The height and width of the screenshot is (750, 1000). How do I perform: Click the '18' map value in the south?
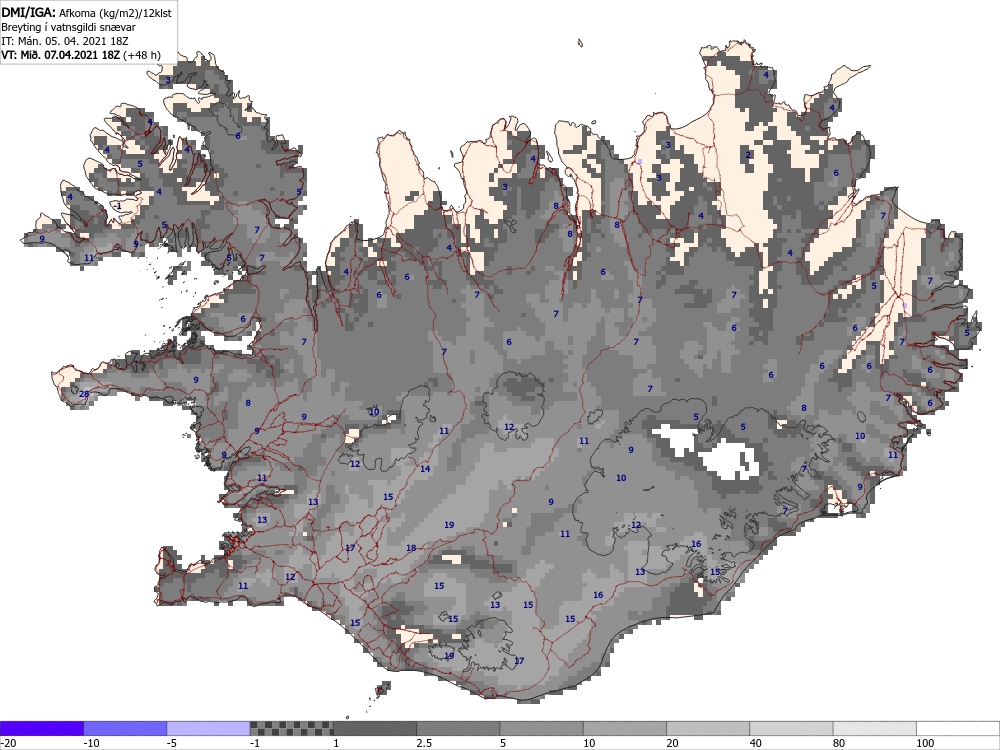pyautogui.click(x=411, y=548)
